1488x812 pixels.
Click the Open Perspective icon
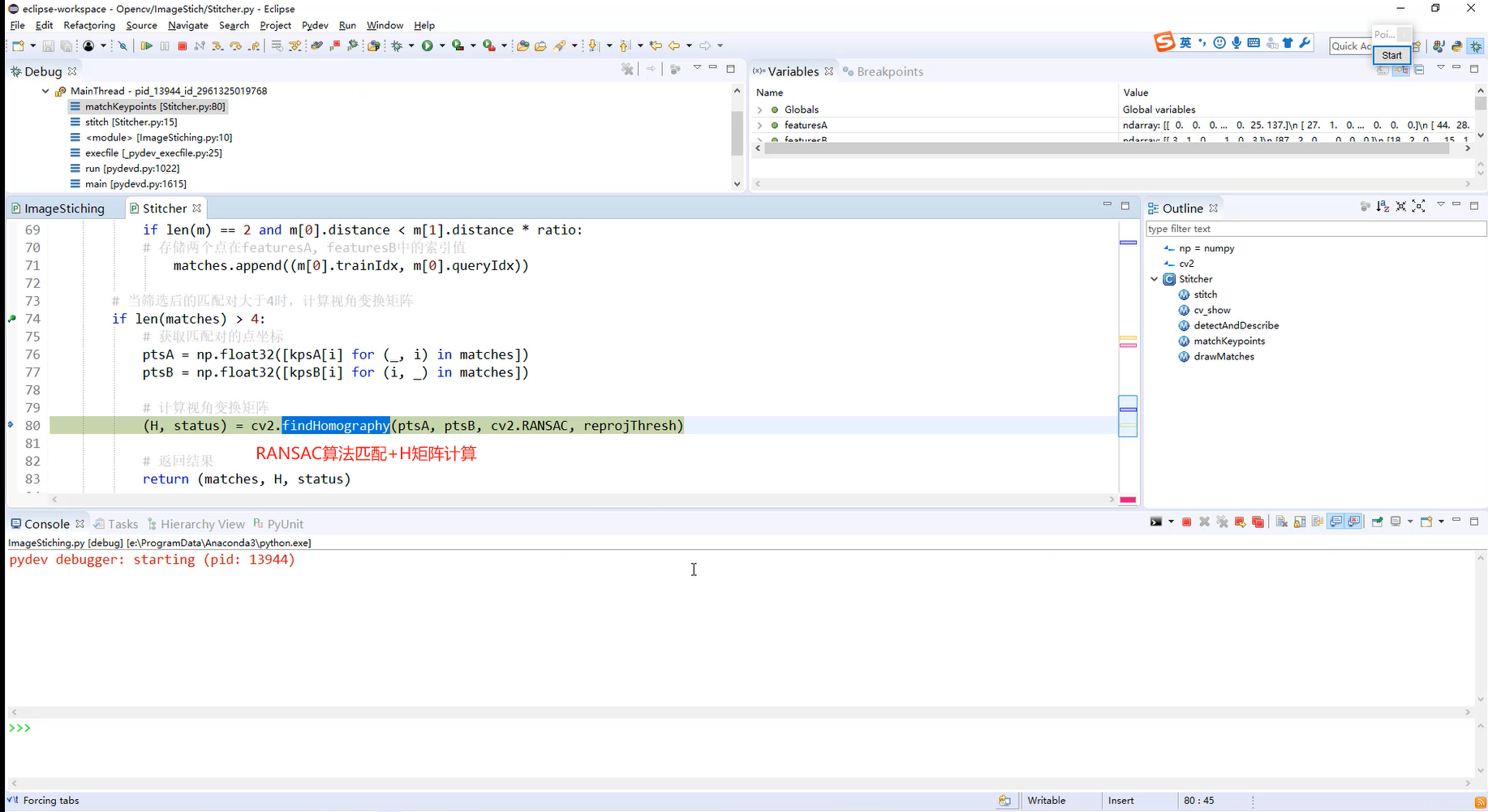point(1417,46)
